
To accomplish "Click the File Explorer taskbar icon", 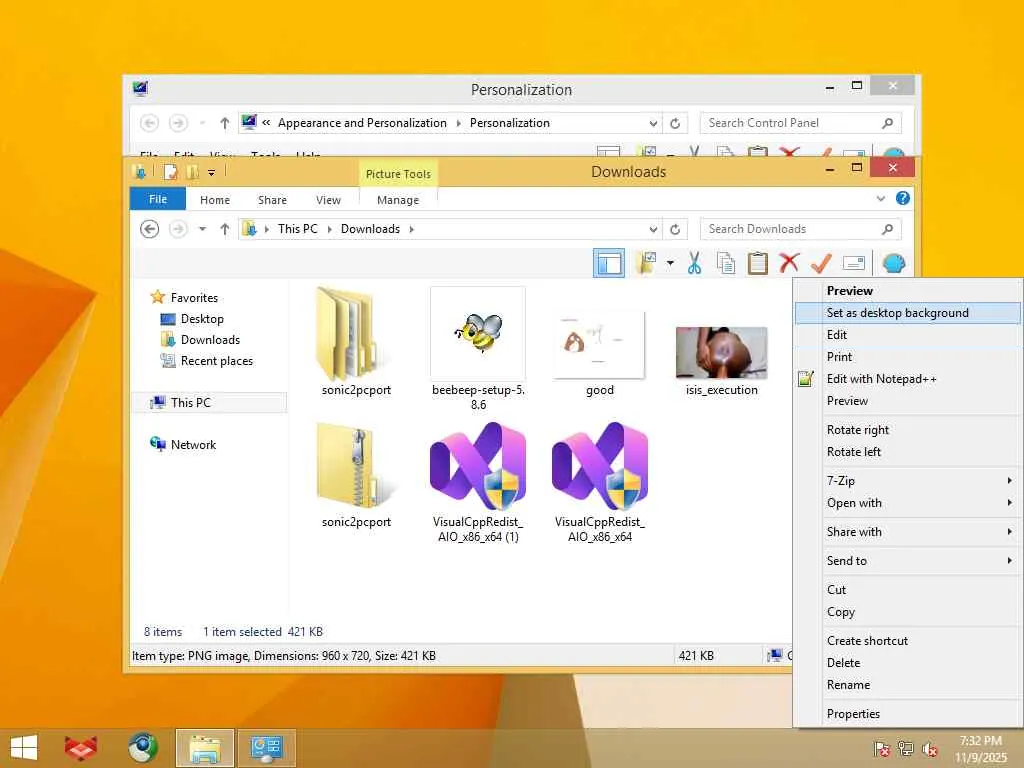I will (204, 748).
